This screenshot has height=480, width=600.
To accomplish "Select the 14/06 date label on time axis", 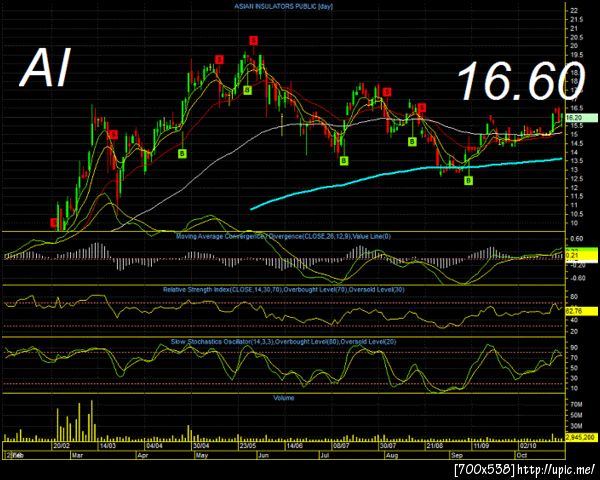I will 294,446.
